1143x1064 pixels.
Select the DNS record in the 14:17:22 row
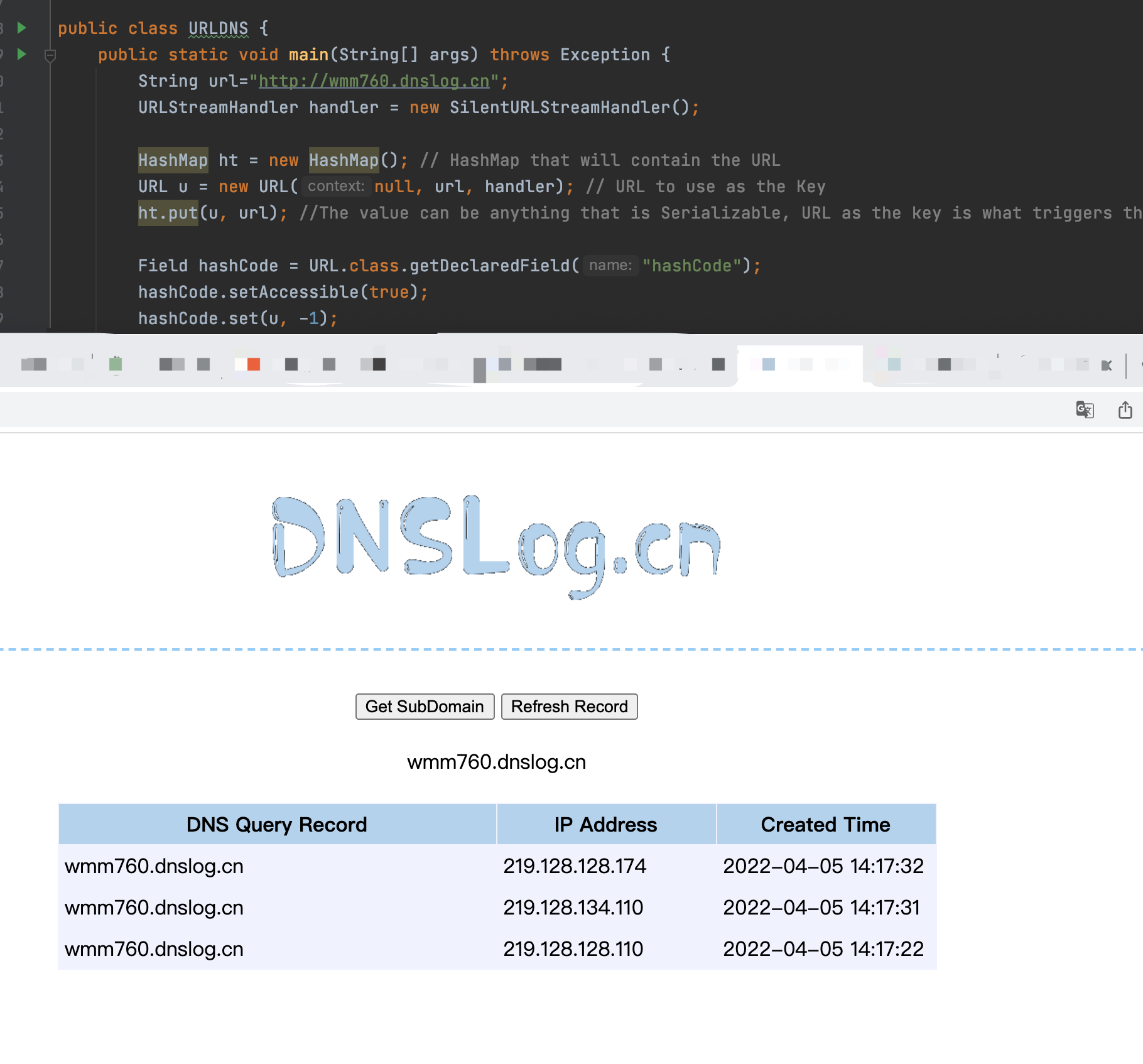point(154,949)
